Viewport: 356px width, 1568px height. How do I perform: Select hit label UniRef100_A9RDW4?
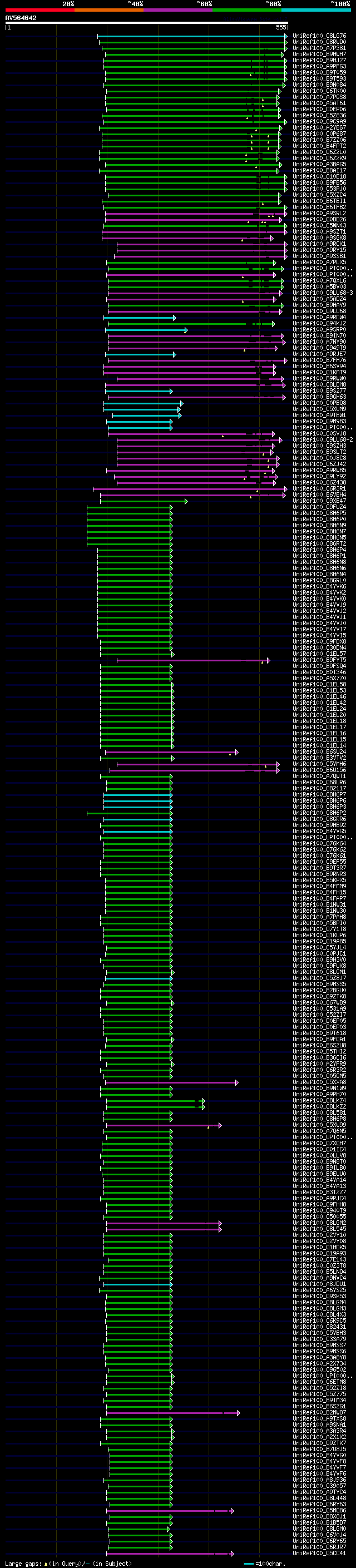tap(319, 317)
